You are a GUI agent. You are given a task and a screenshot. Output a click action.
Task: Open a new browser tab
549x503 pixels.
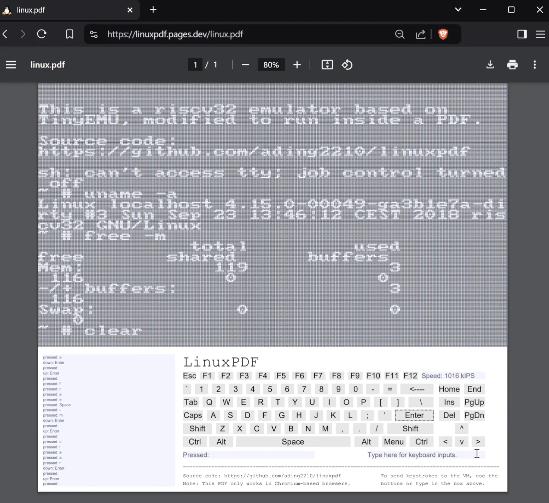click(x=153, y=10)
